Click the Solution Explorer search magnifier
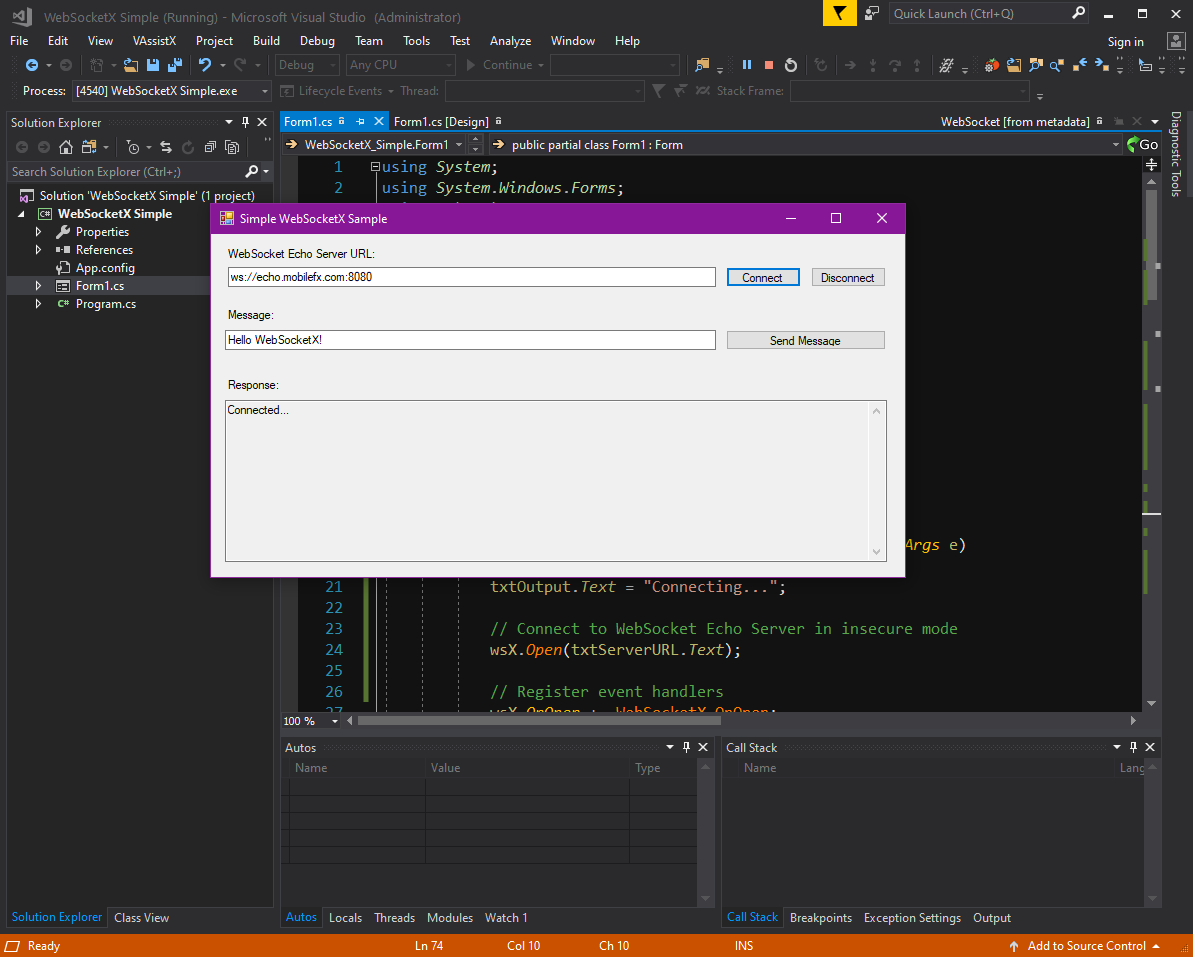Image resolution: width=1193 pixels, height=957 pixels. (x=252, y=171)
